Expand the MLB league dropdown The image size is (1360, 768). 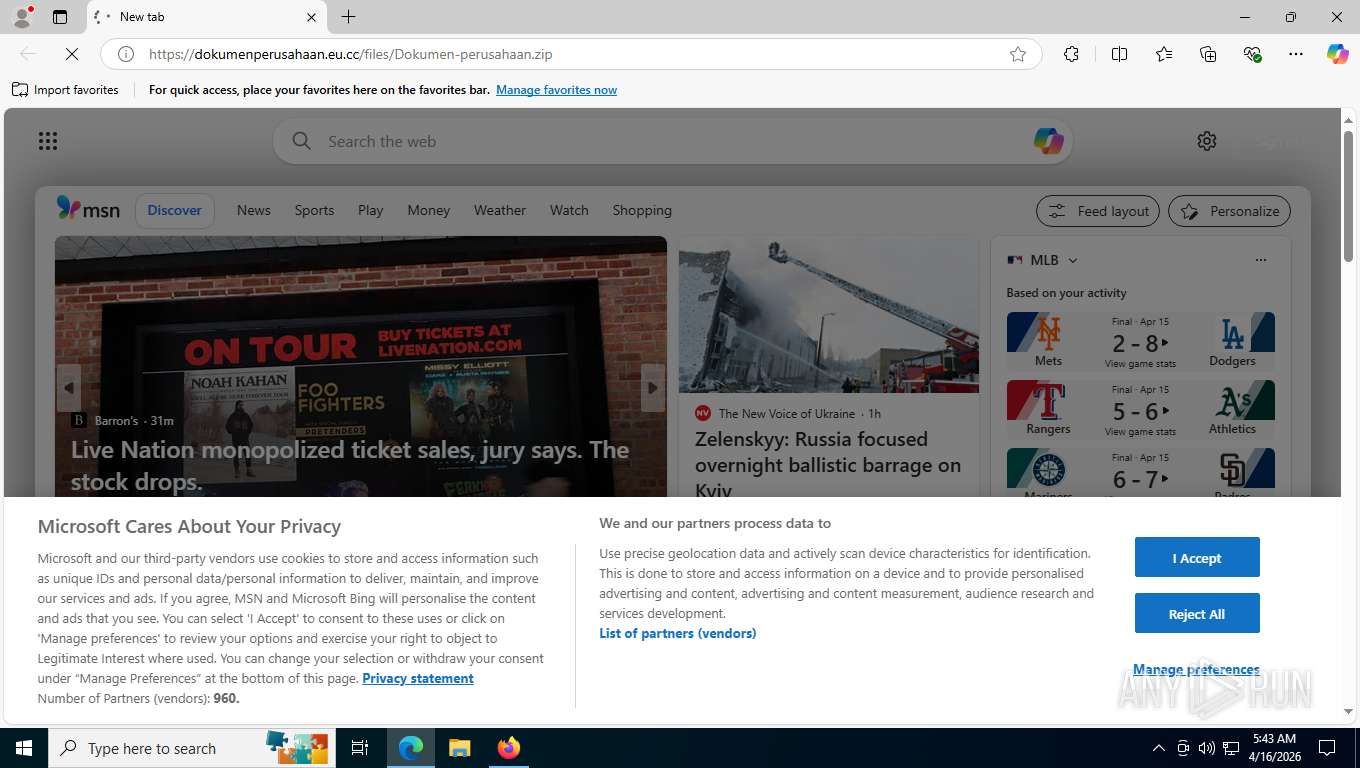point(1072,260)
